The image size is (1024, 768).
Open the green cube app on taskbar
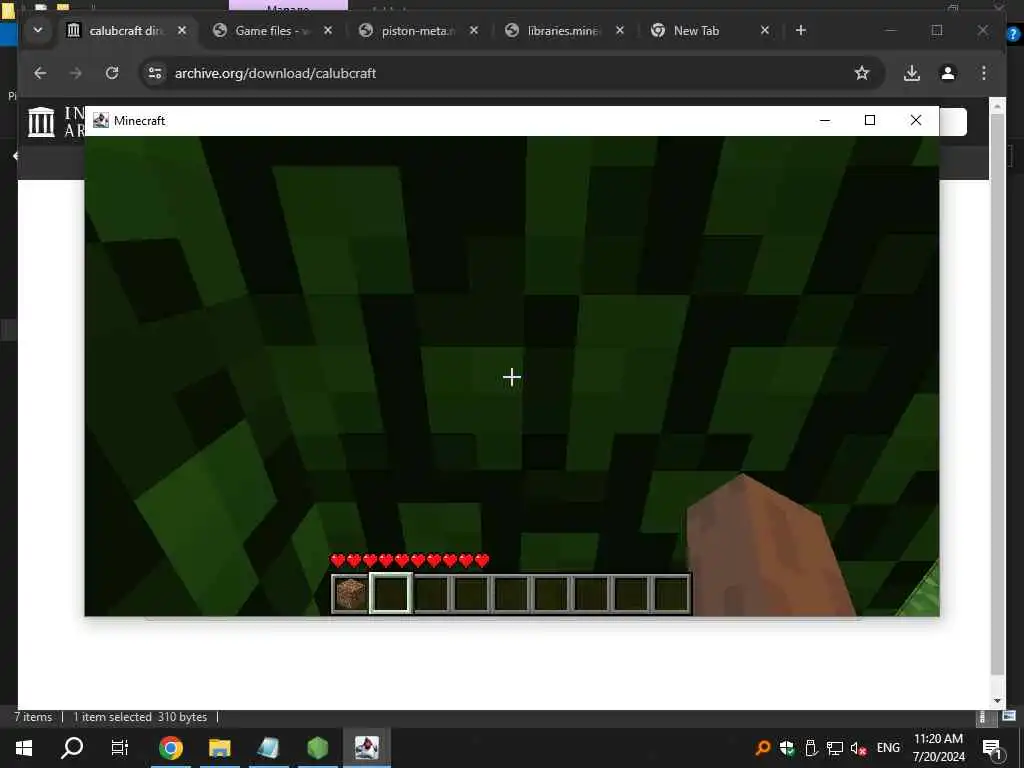pos(317,748)
